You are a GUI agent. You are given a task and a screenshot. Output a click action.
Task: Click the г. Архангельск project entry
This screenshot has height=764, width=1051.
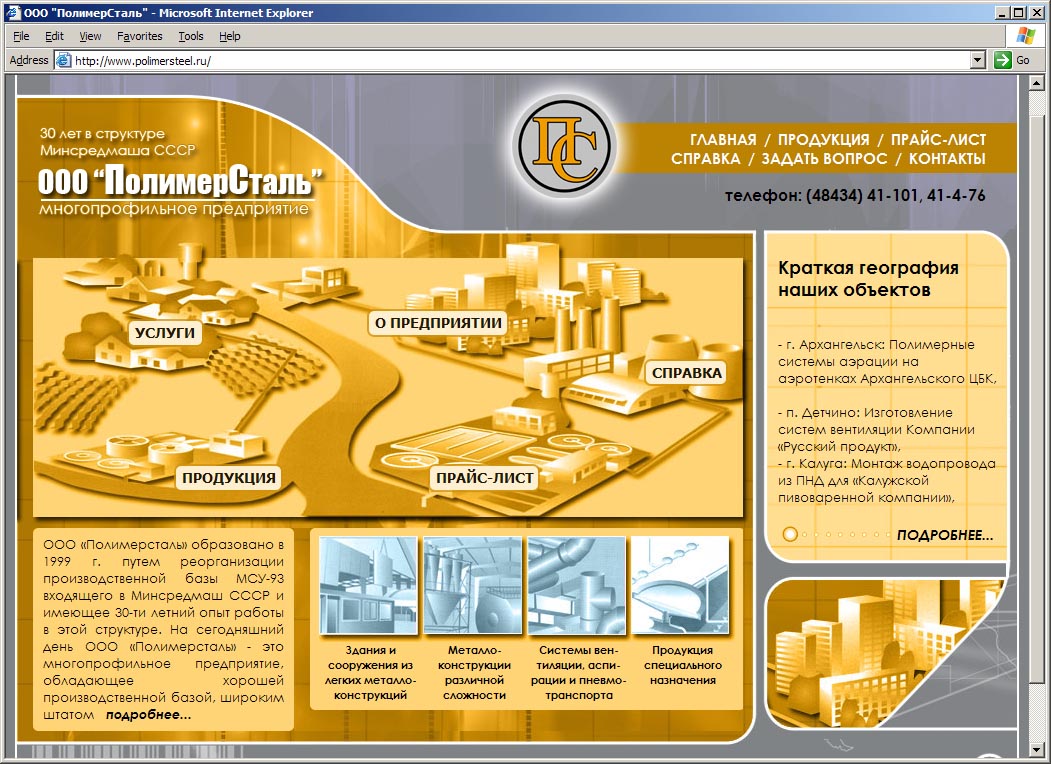887,361
